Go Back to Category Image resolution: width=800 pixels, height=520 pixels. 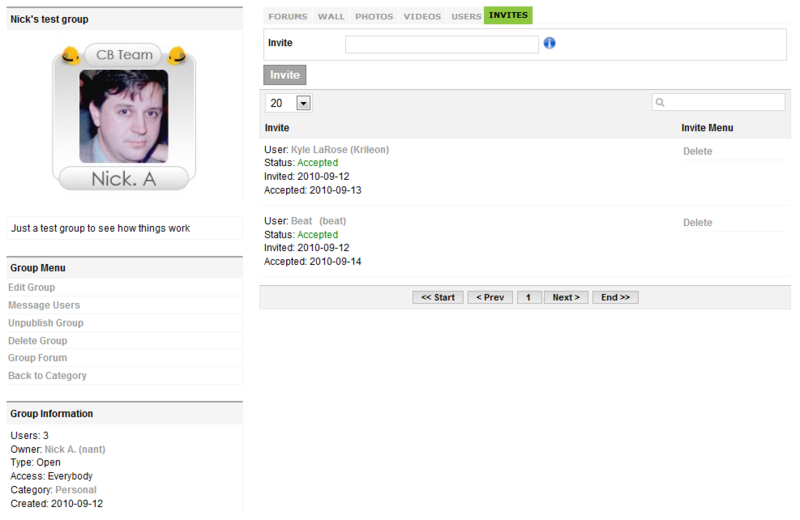47,376
